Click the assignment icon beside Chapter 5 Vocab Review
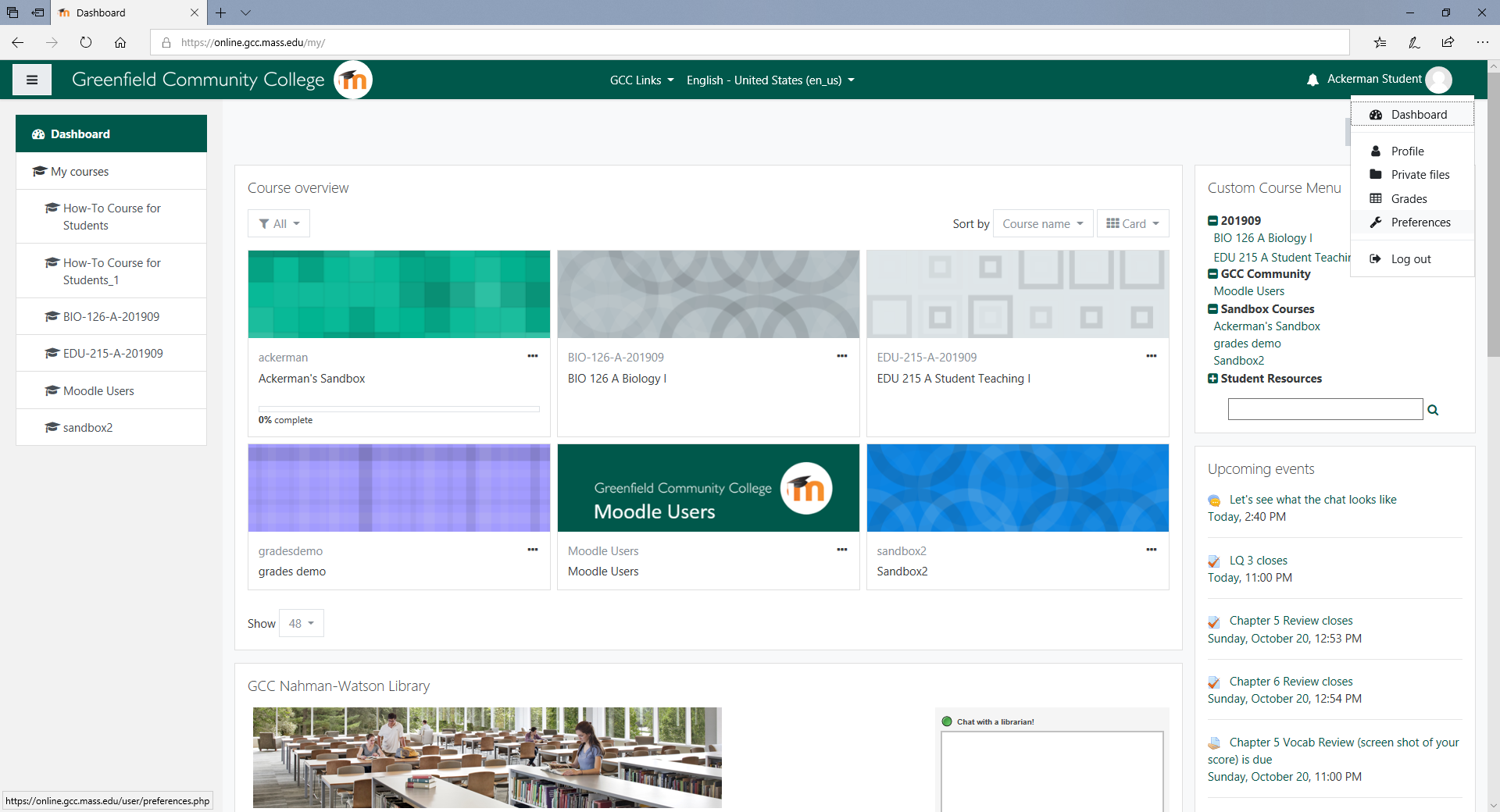 coord(1214,743)
